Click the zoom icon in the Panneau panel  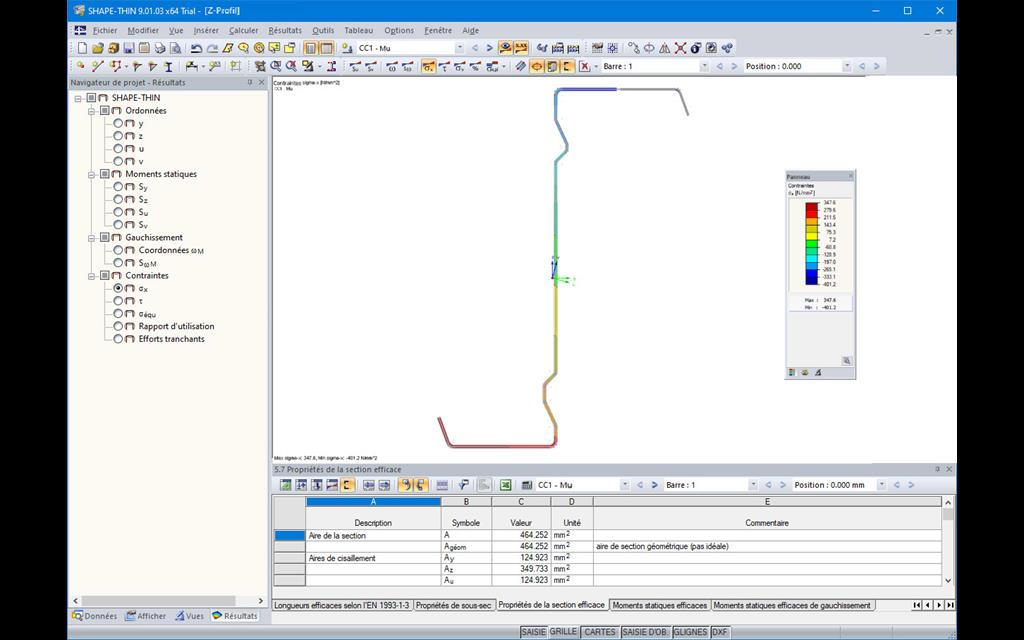(846, 360)
